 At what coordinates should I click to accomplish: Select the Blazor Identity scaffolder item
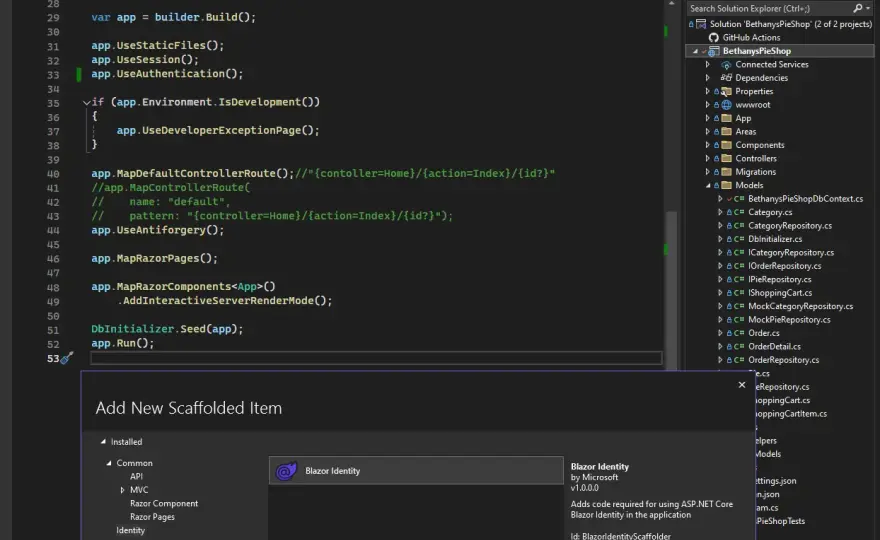pyautogui.click(x=416, y=470)
